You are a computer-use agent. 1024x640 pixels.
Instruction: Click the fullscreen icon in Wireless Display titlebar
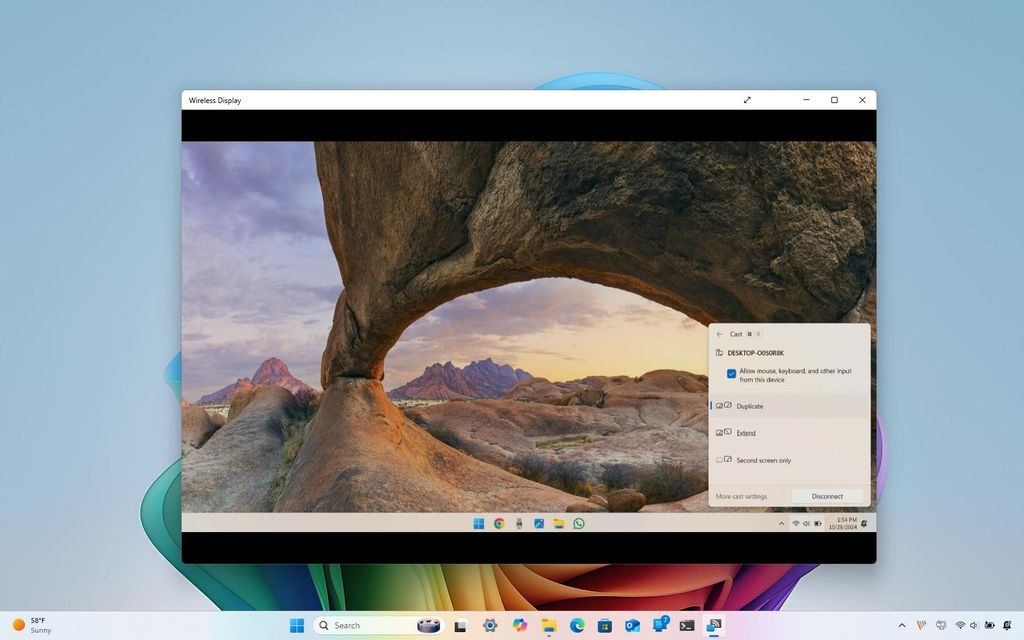(x=747, y=100)
